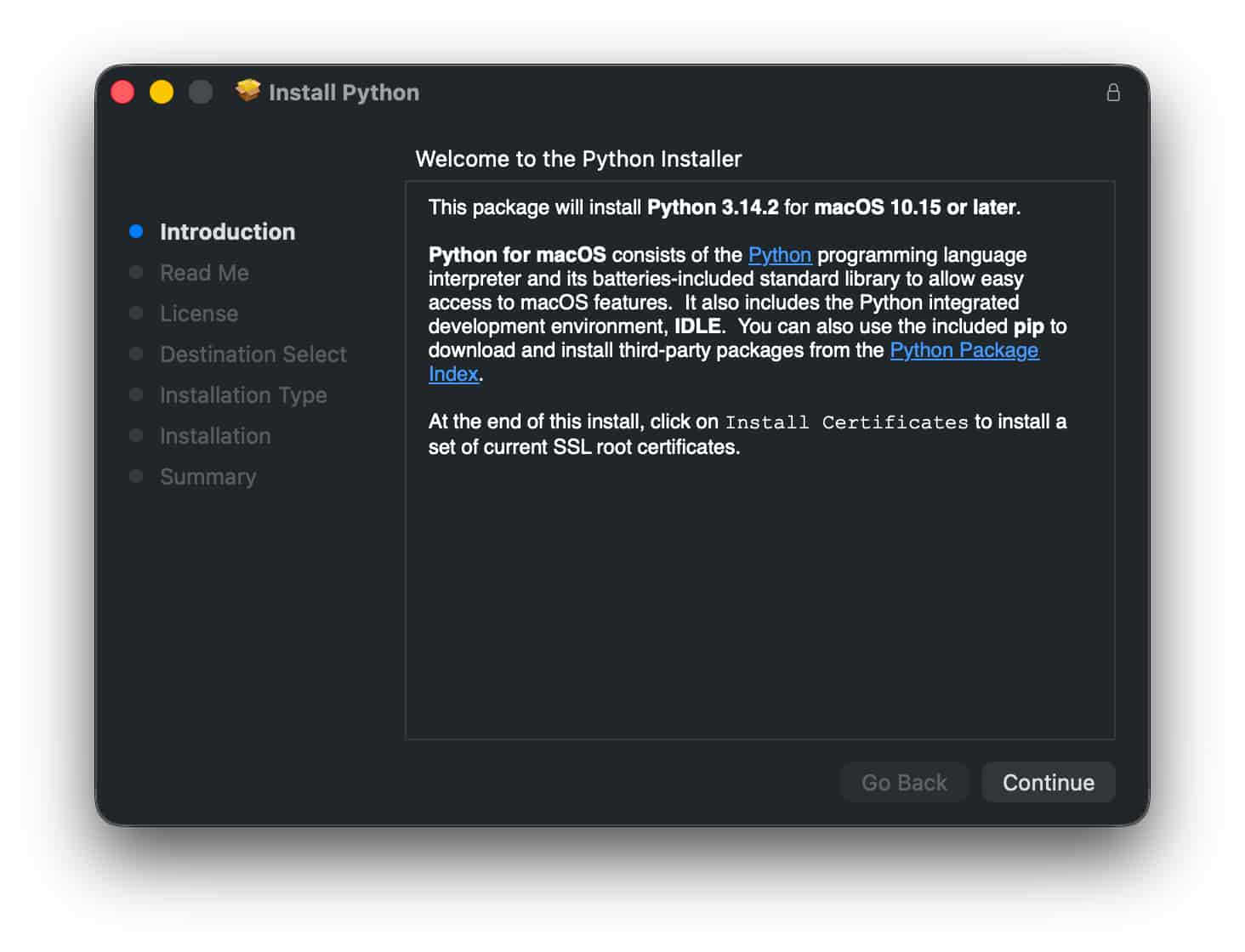
Task: Jump to the Destination Select step
Action: 253,354
